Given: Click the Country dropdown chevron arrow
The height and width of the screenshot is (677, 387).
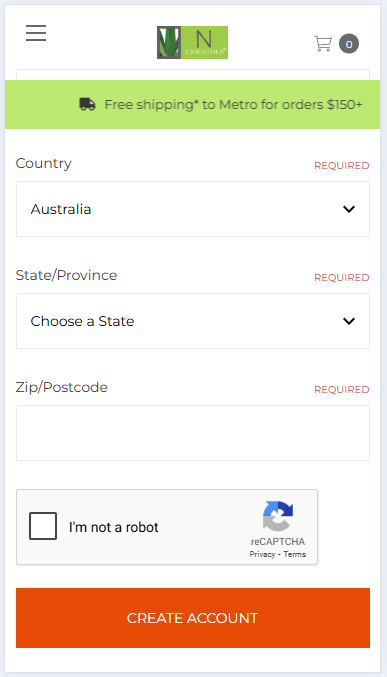Looking at the screenshot, I should [349, 209].
